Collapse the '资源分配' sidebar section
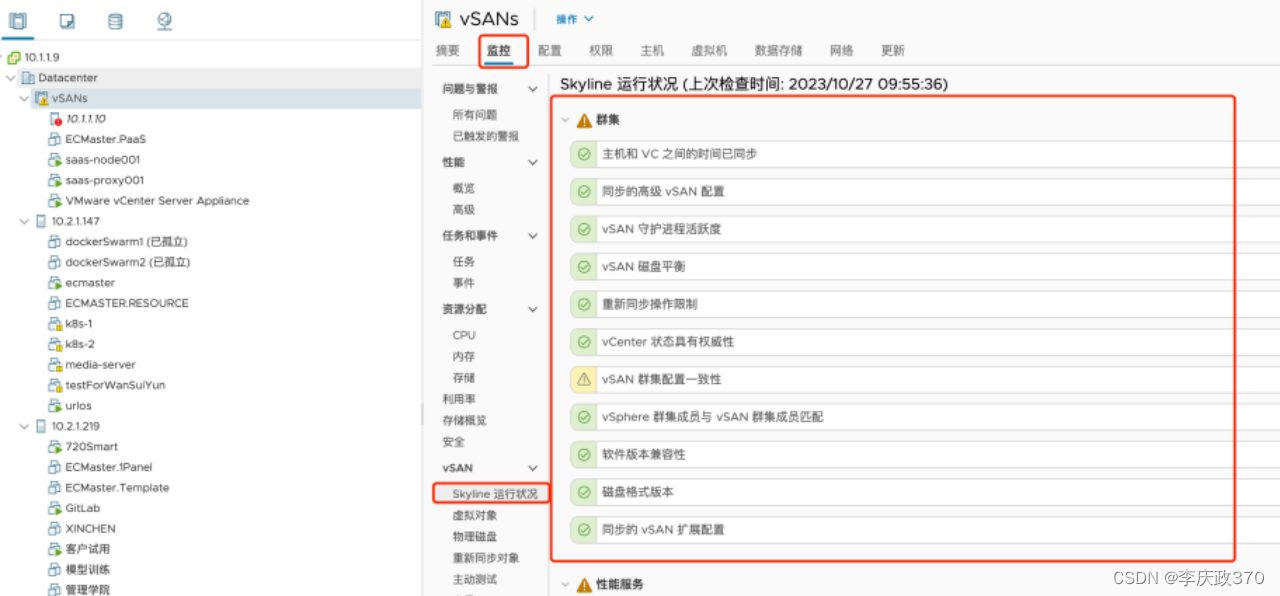1280x596 pixels. coord(532,309)
